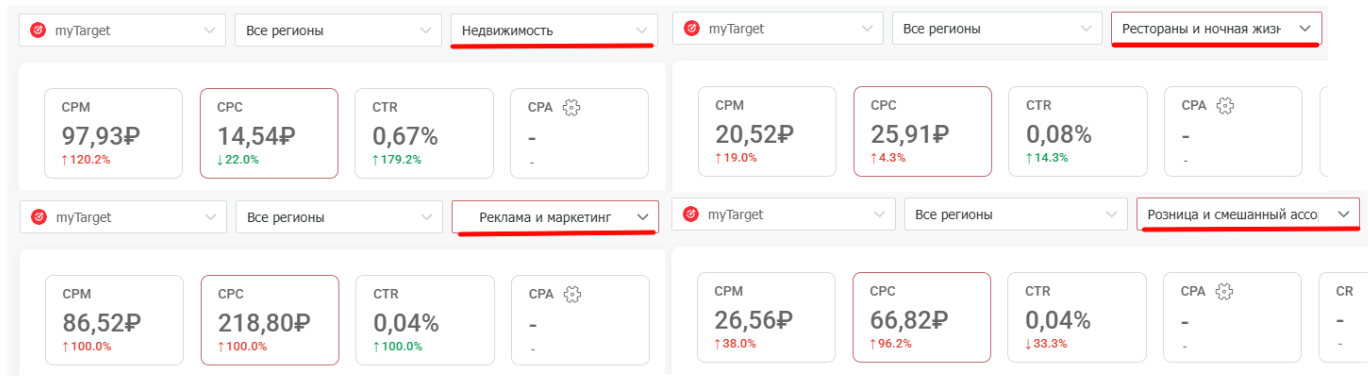Open the Недвижимость category dropdown
Viewport: 1369px width, 384px height.
point(554,30)
